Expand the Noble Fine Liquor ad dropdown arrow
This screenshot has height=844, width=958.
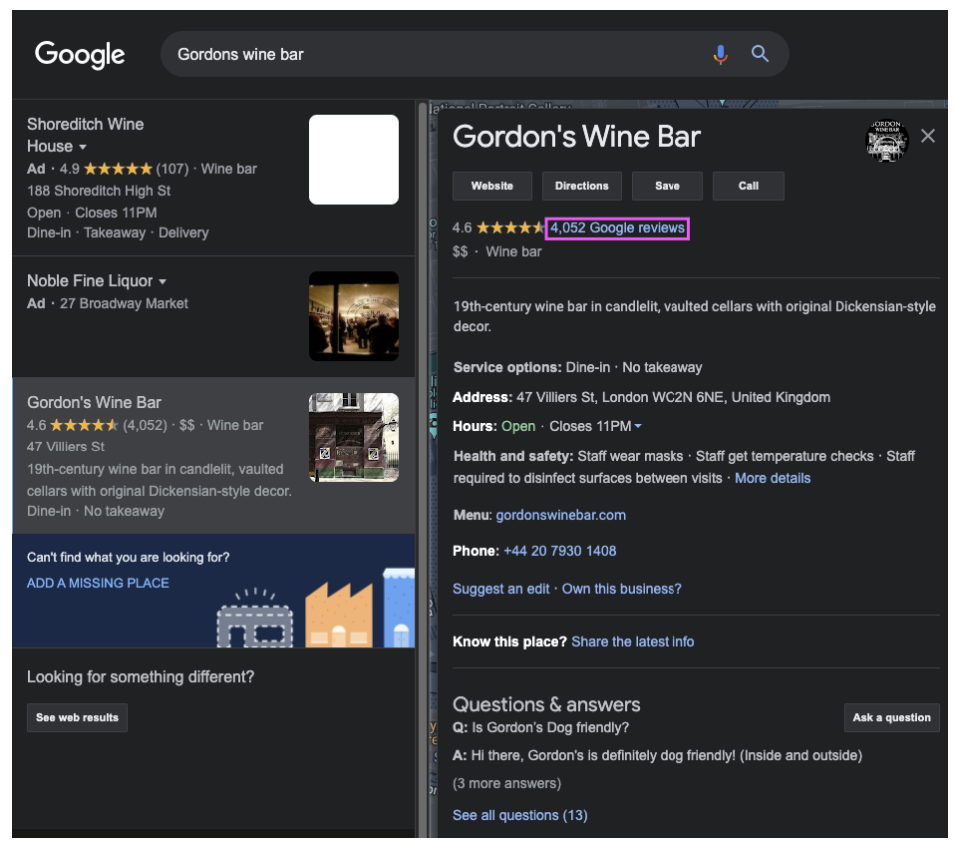click(163, 282)
